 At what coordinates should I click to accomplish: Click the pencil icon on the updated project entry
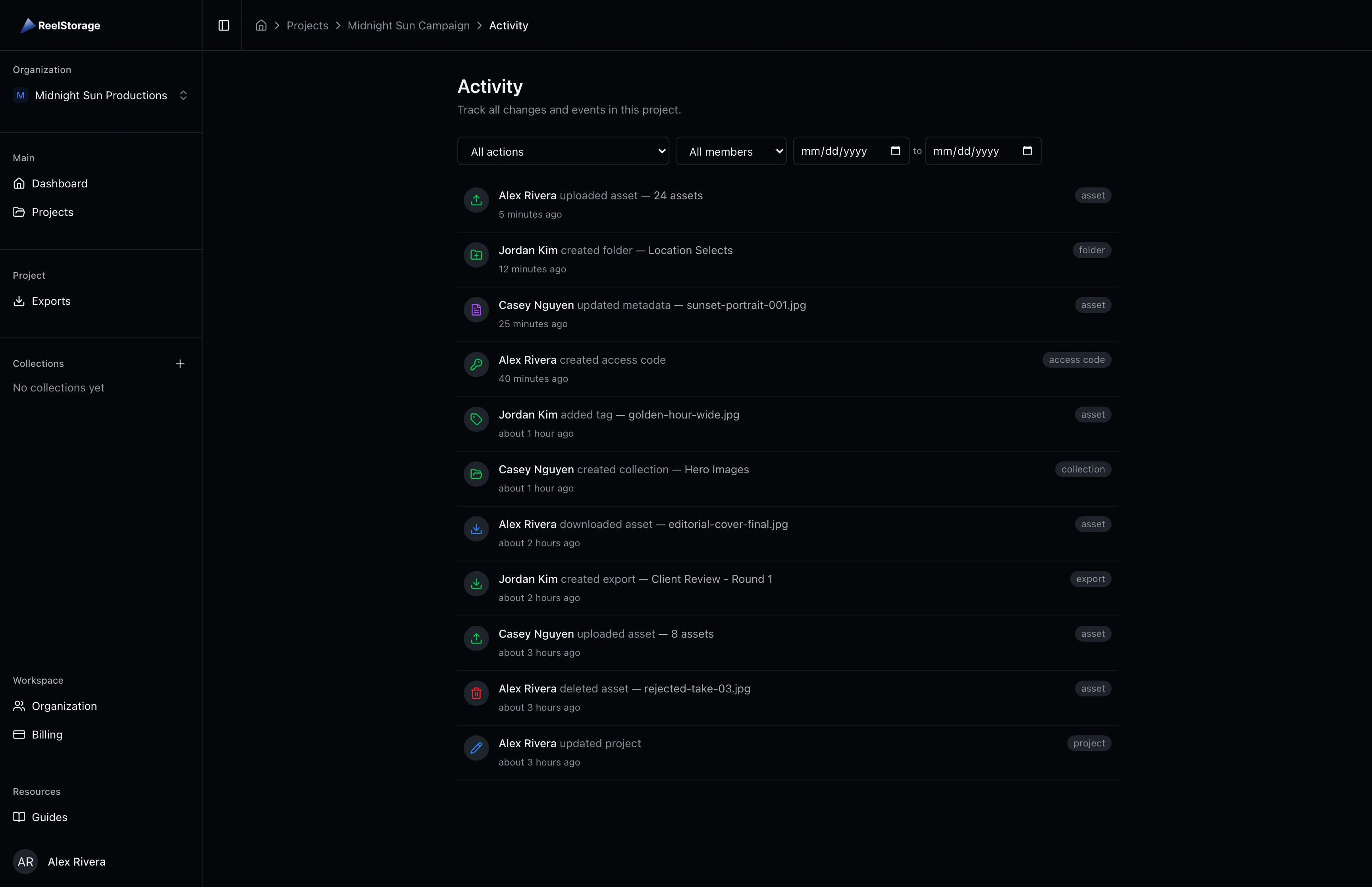pyautogui.click(x=476, y=748)
